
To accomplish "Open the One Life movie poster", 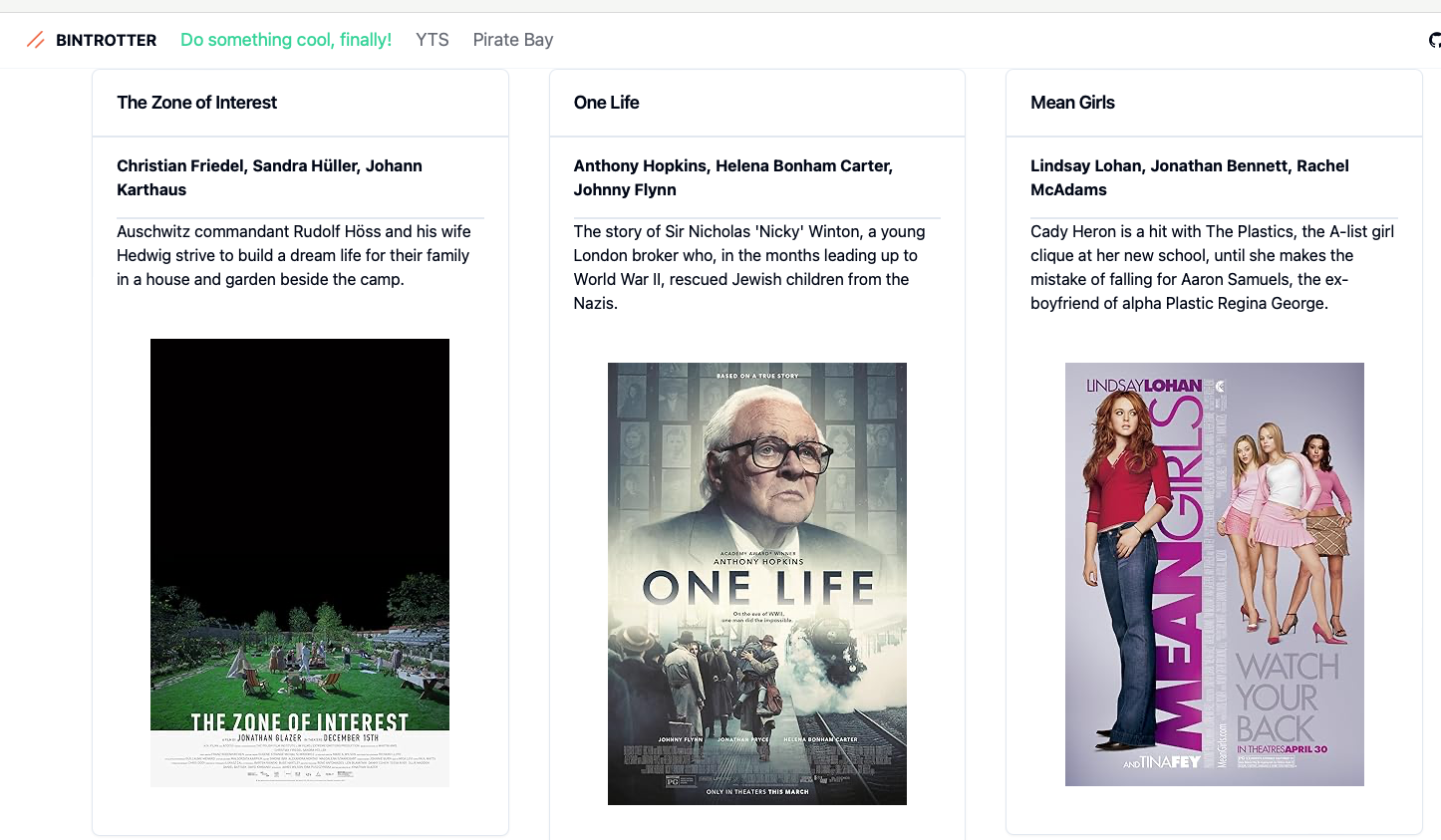I will 757,584.
